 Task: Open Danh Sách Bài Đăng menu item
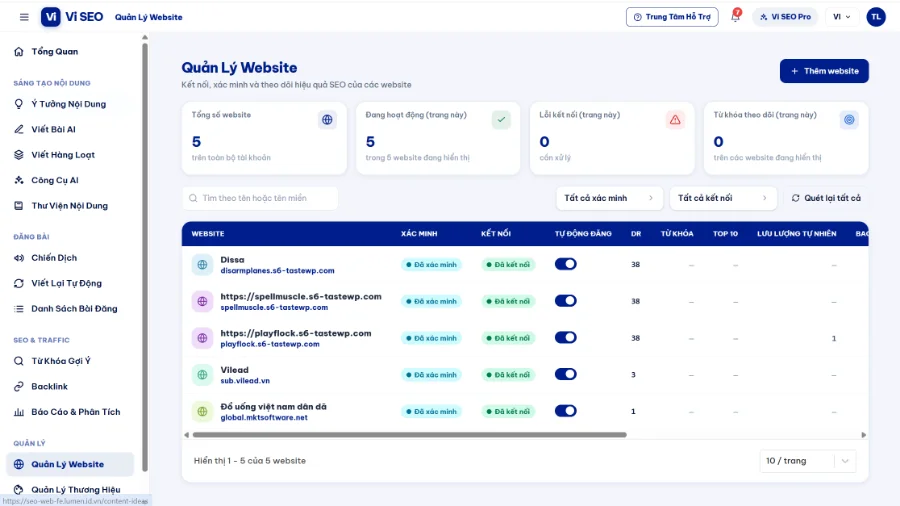(70, 309)
